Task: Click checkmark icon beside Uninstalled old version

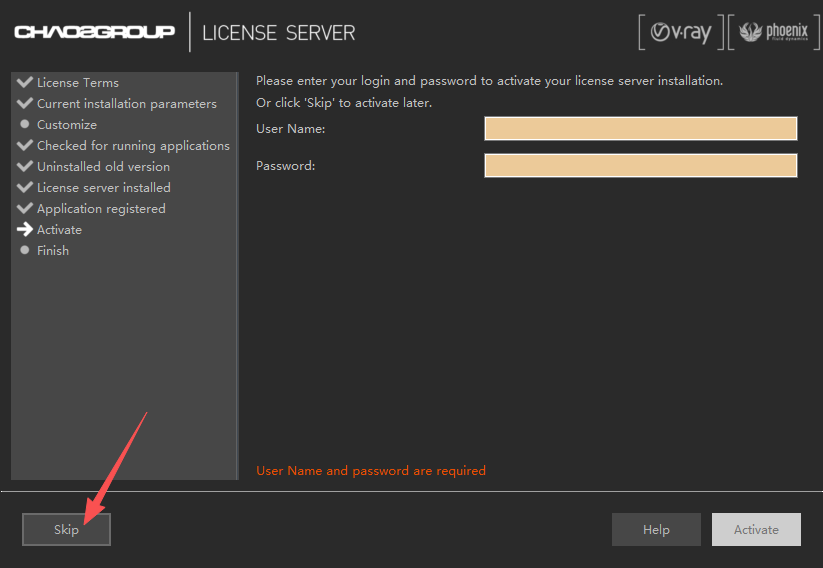Action: [x=25, y=166]
